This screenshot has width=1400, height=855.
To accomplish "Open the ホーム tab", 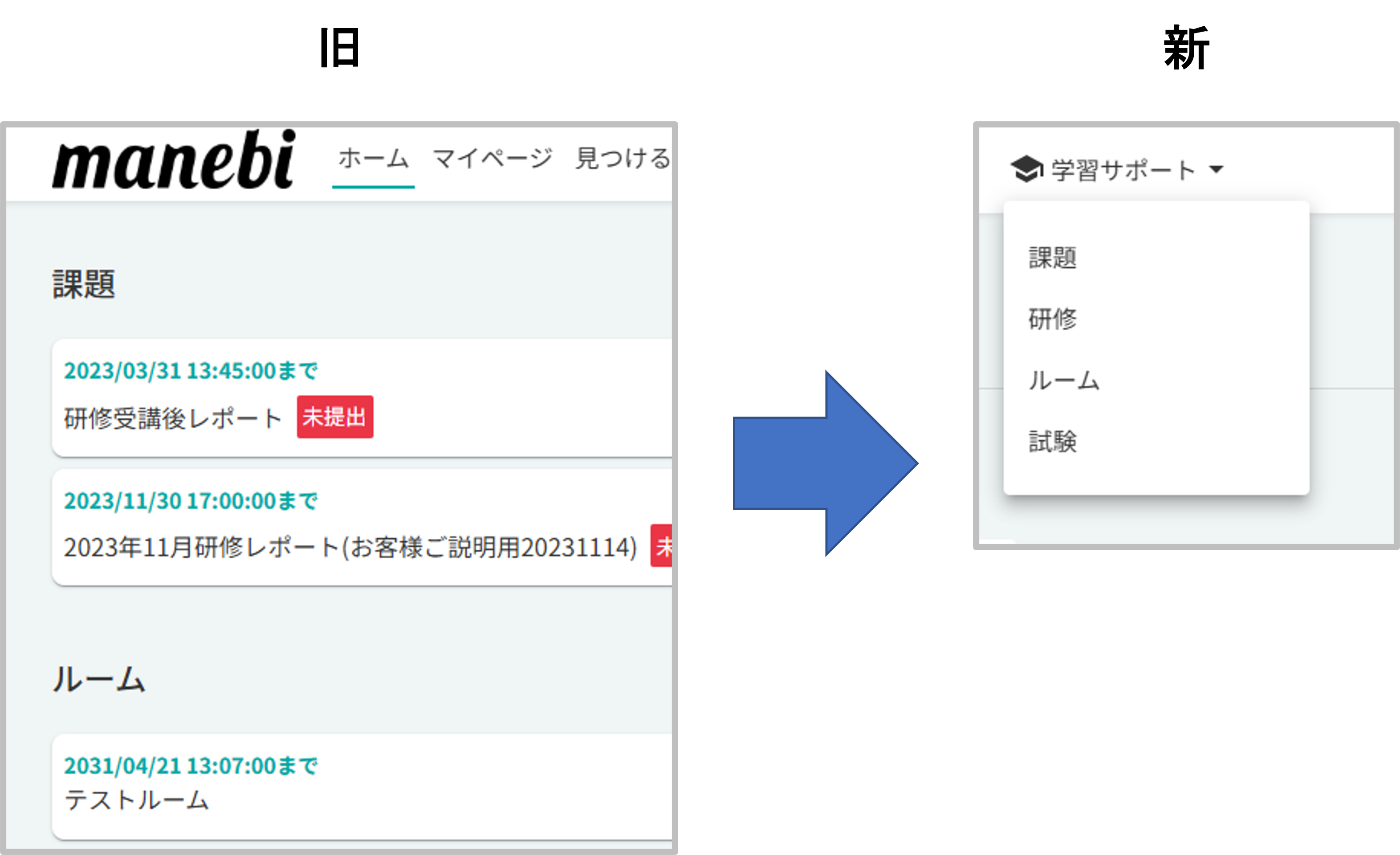I will [x=373, y=159].
